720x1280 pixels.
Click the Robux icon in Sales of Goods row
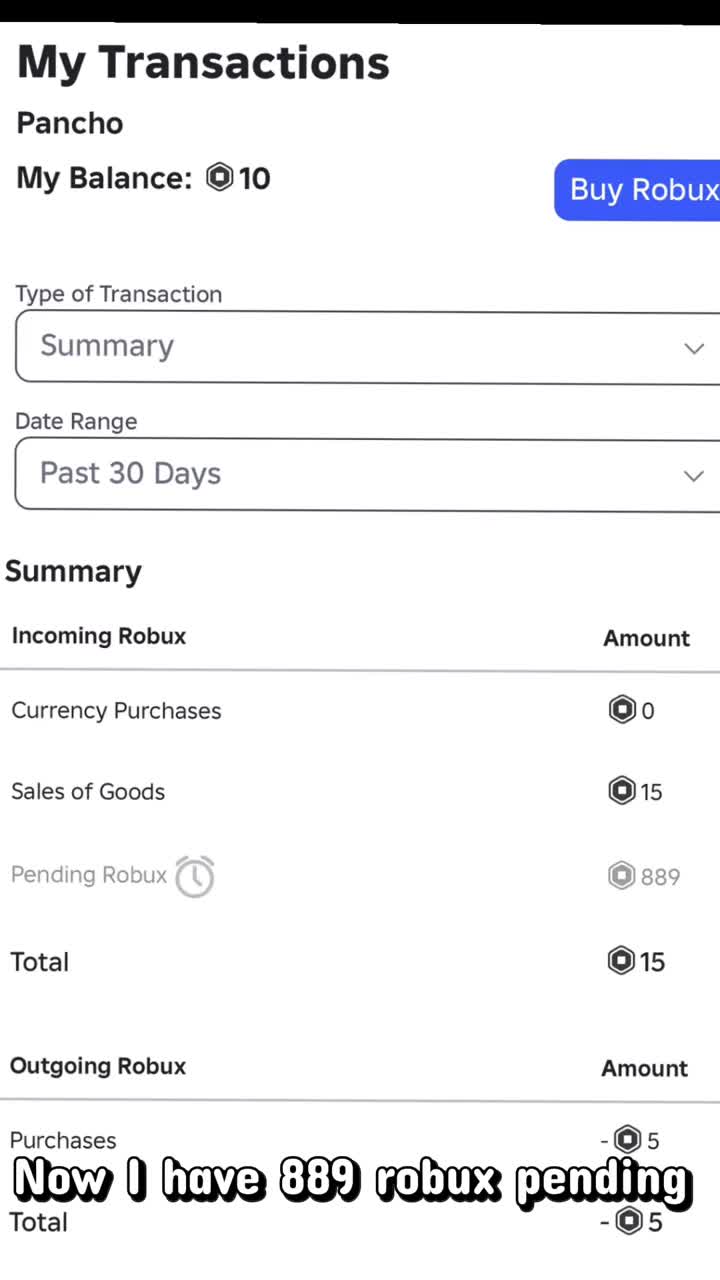tap(622, 791)
